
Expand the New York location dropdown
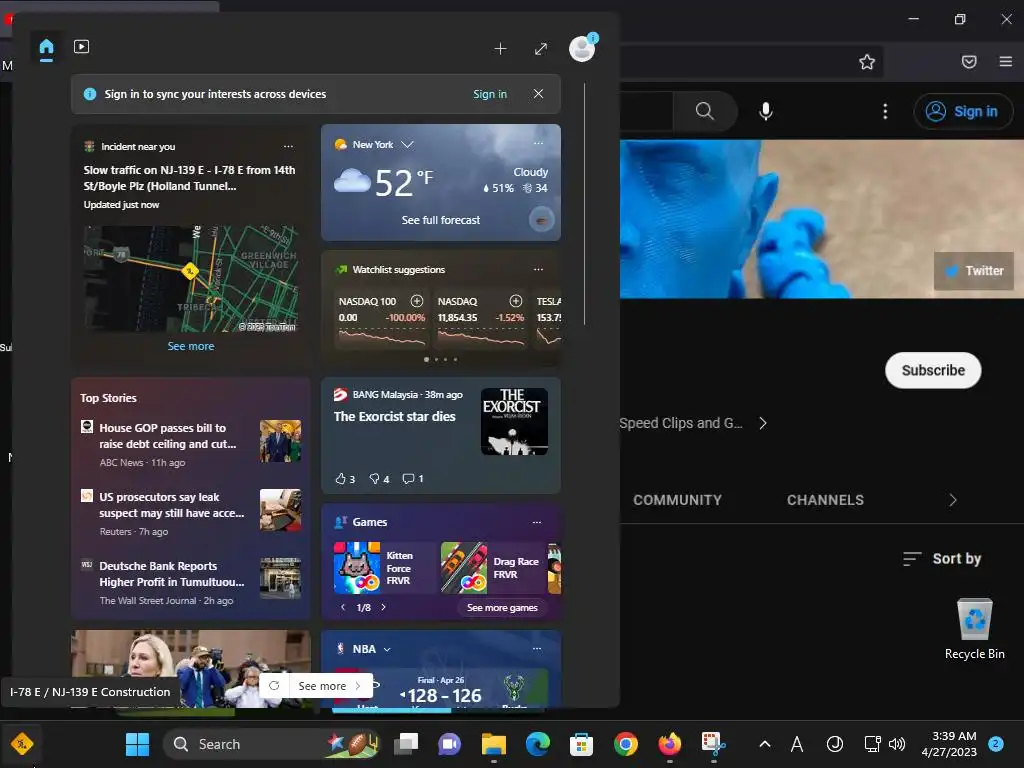coord(408,144)
